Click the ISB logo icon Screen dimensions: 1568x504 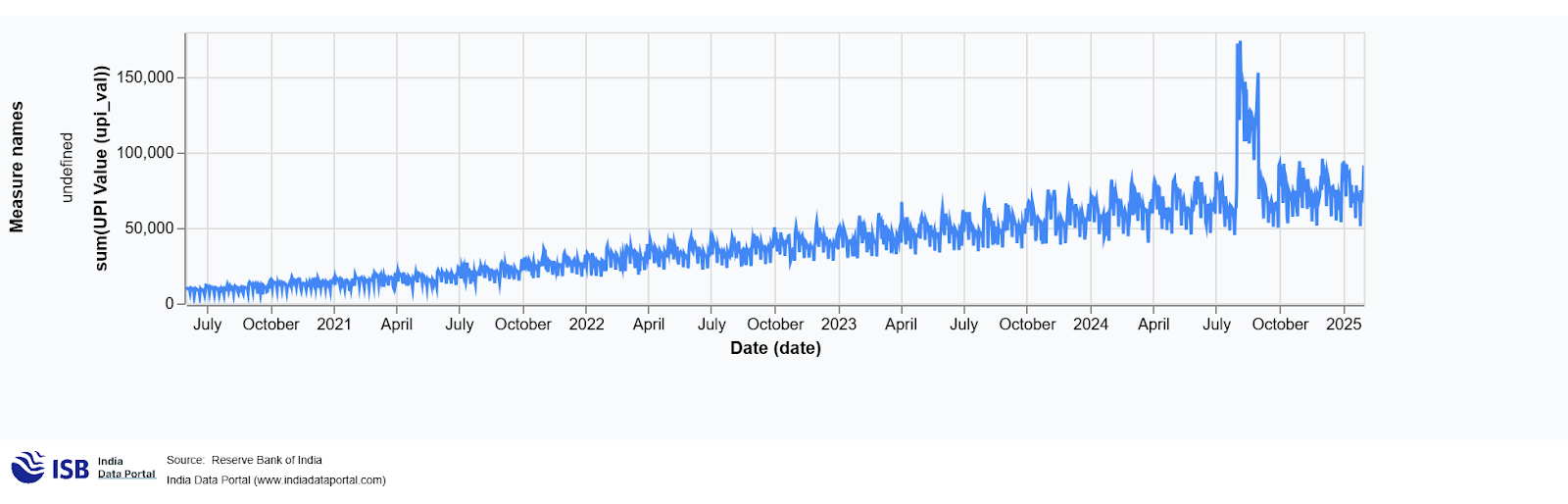[50, 468]
